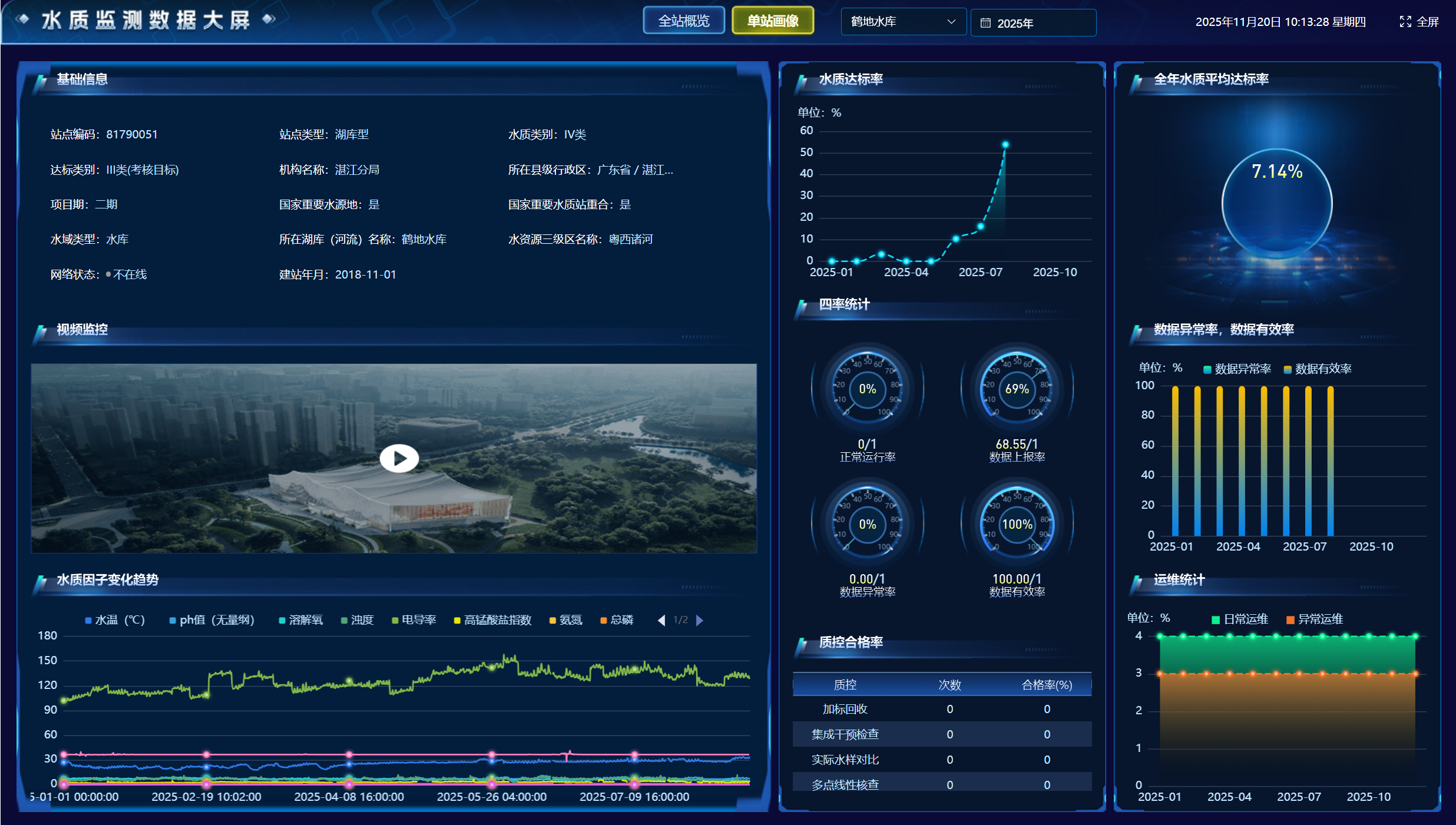Select the 单站画像 tab
This screenshot has height=825, width=1456.
[772, 21]
